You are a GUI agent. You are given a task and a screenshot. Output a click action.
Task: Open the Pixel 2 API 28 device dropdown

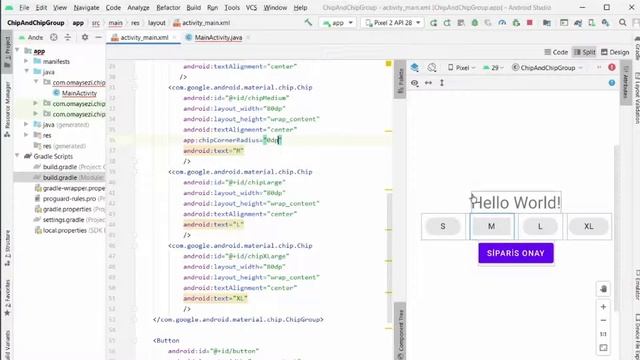[393, 23]
